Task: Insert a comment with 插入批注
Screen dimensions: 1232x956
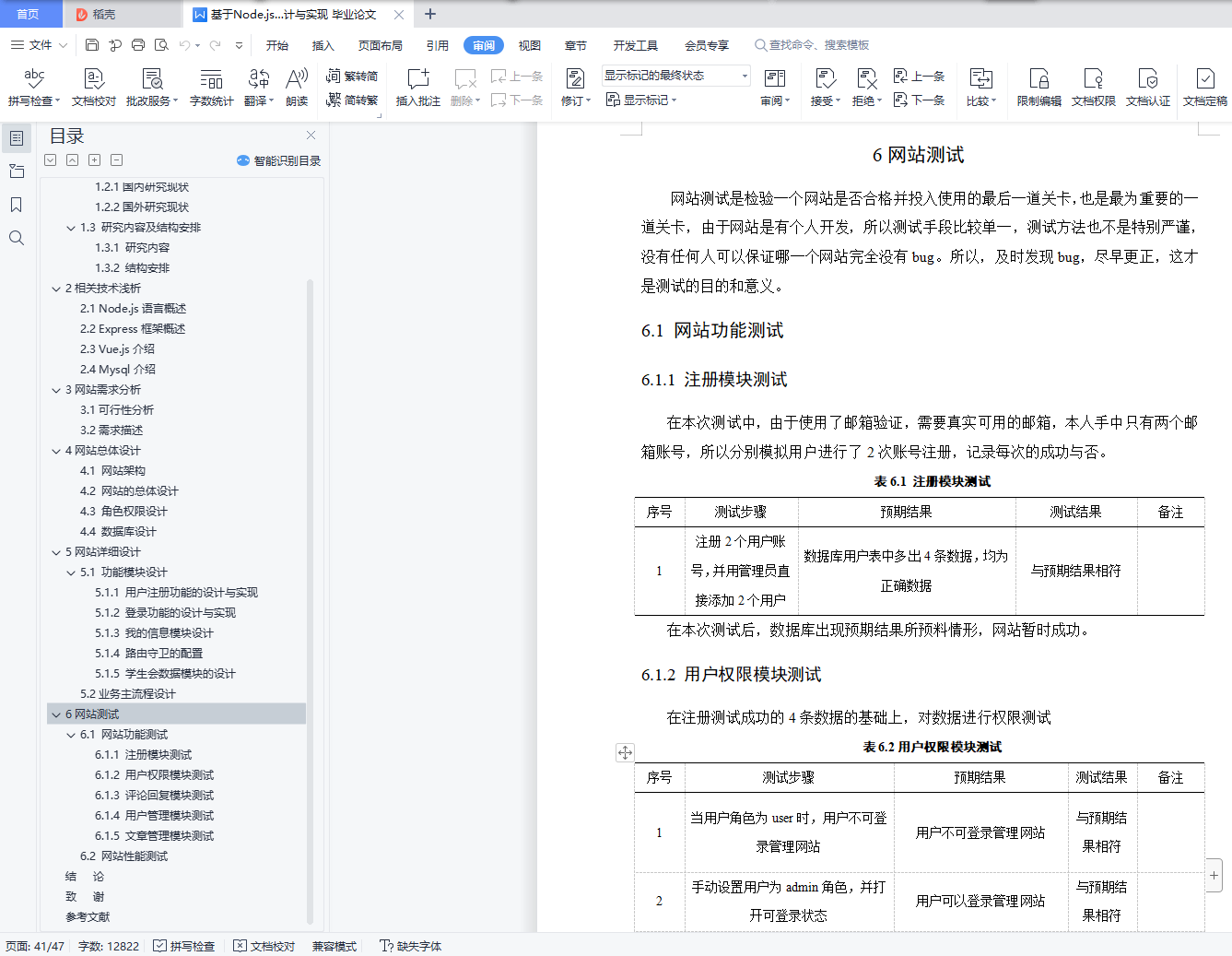Action: pos(417,88)
